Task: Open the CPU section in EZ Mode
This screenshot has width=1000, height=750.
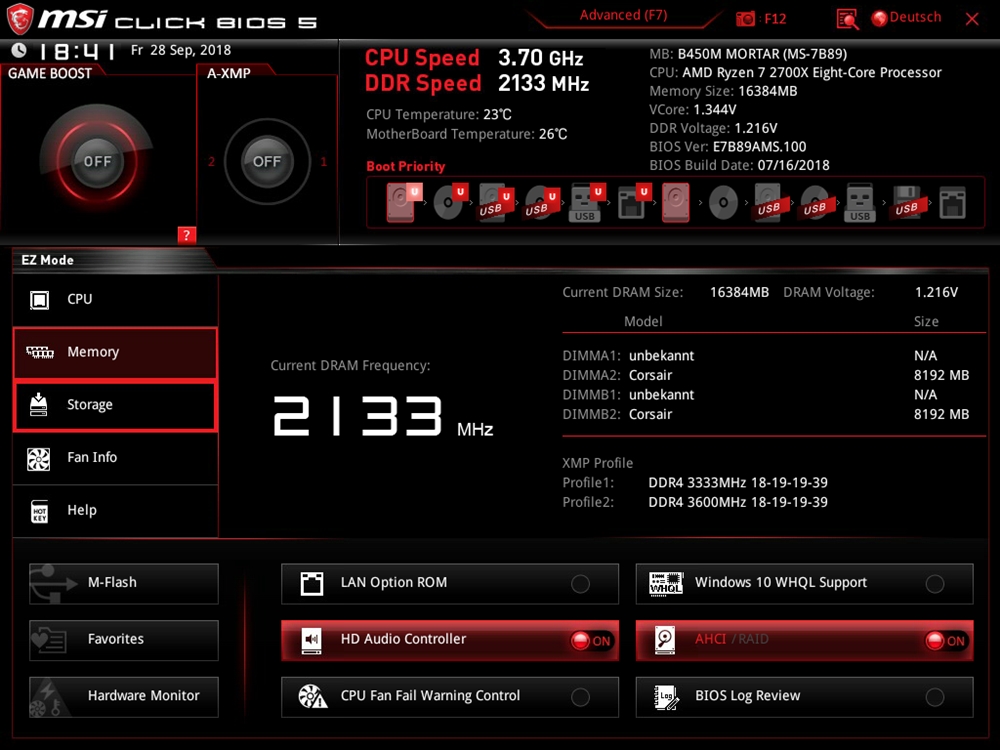Action: 115,299
